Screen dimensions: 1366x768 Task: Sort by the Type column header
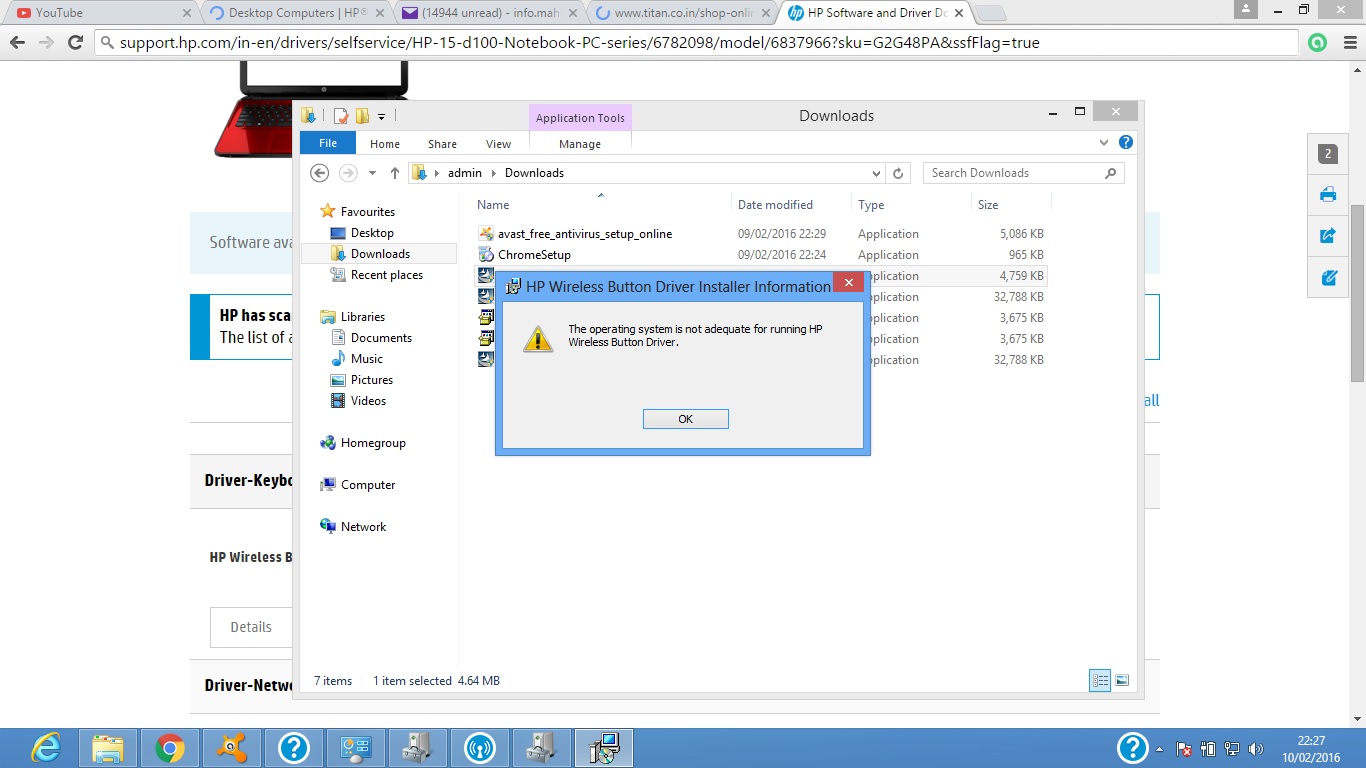pos(871,205)
